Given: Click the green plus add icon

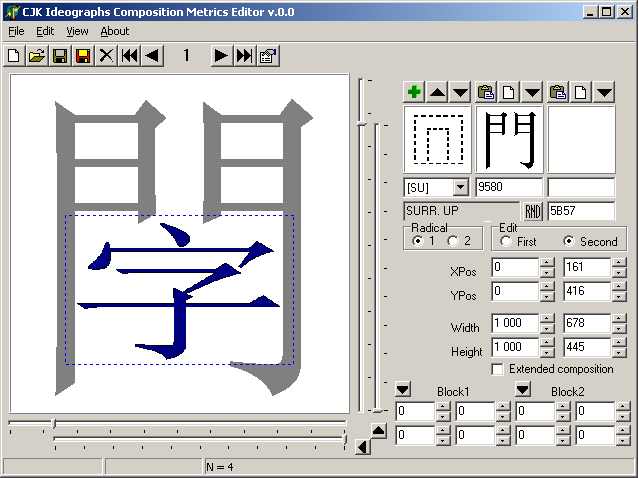Looking at the screenshot, I should click(414, 92).
